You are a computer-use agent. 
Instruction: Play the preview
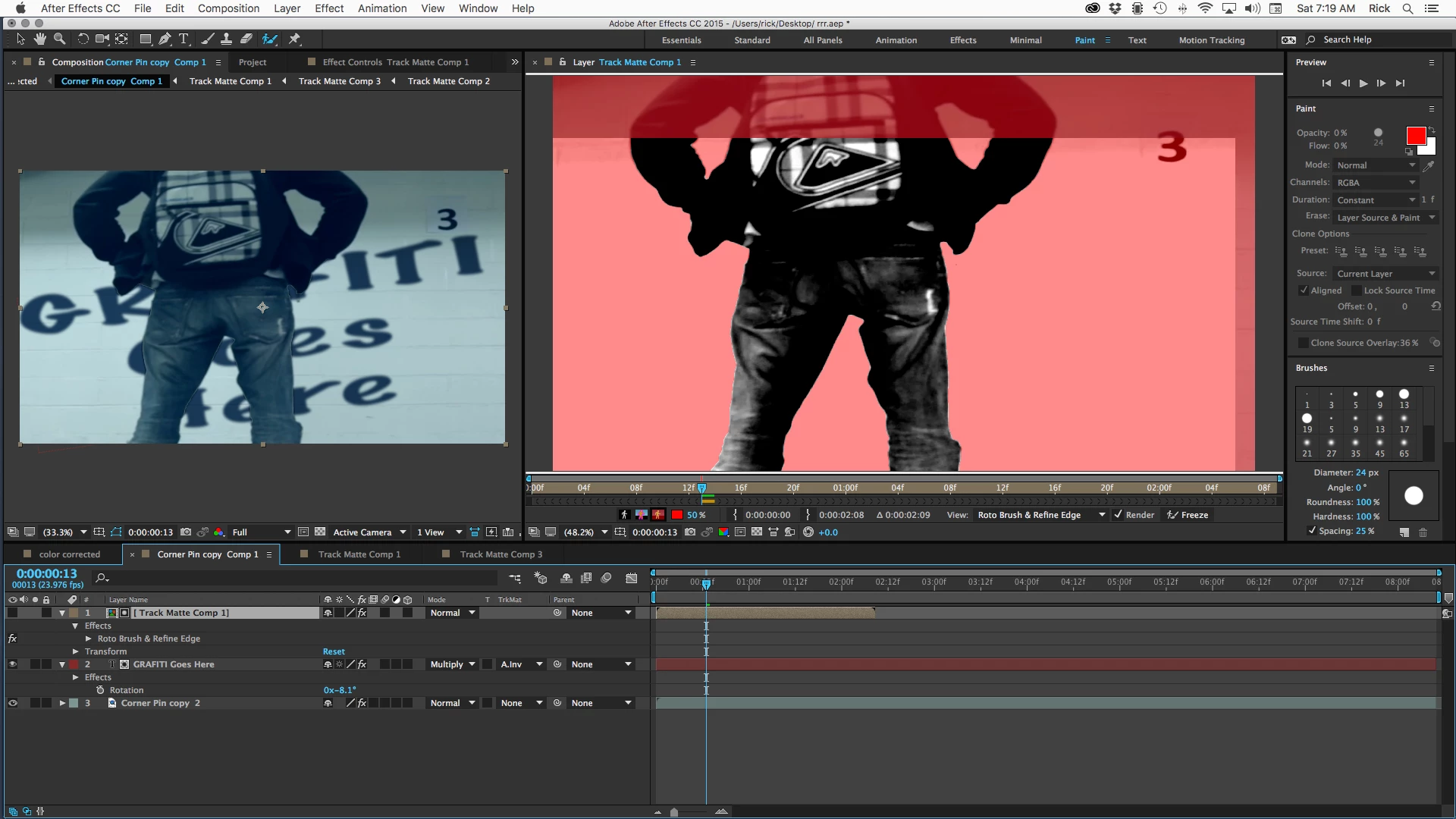tap(1363, 83)
